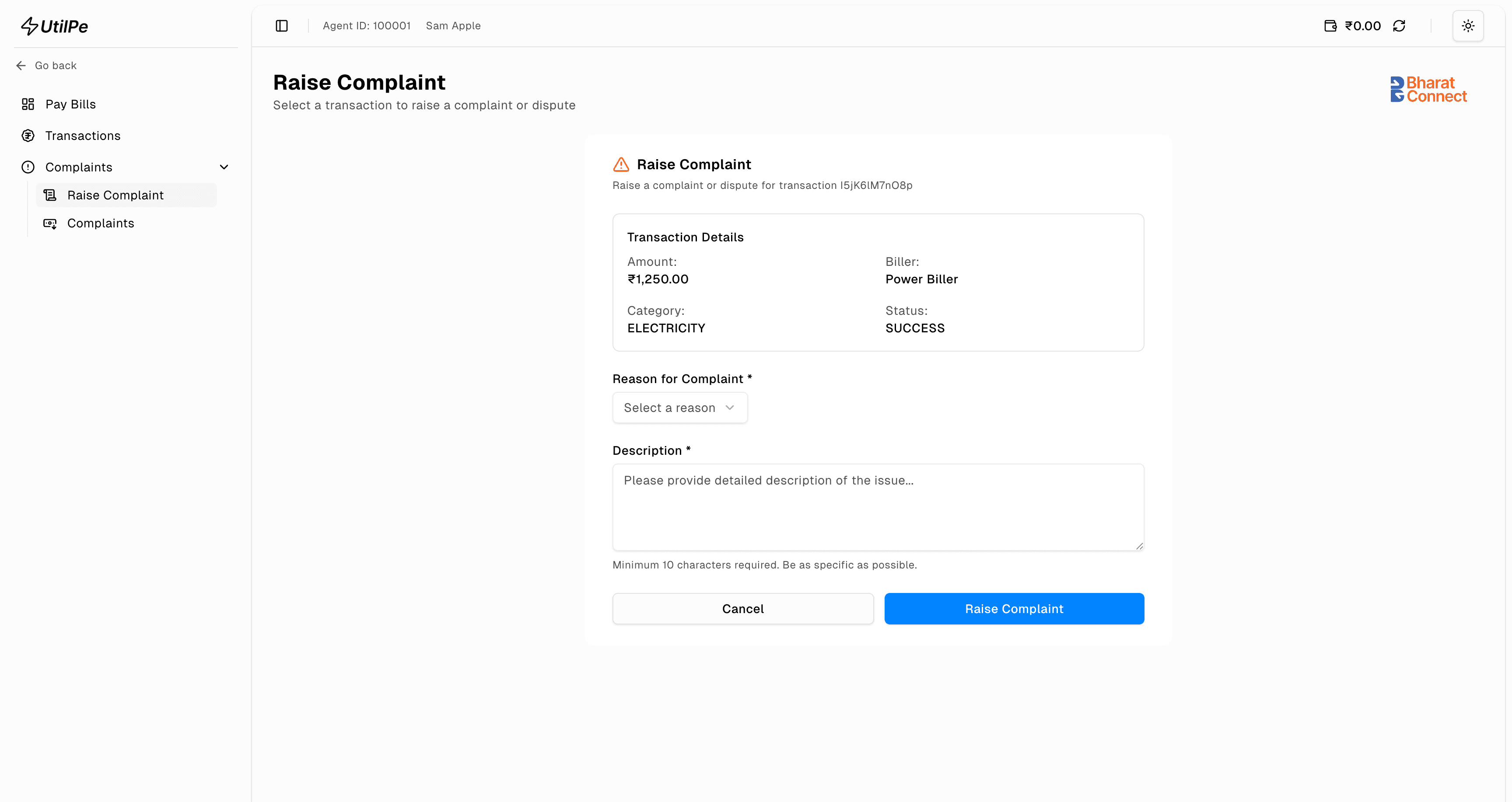Submit with the Raise Complaint button
The width and height of the screenshot is (1512, 802).
[x=1014, y=608]
